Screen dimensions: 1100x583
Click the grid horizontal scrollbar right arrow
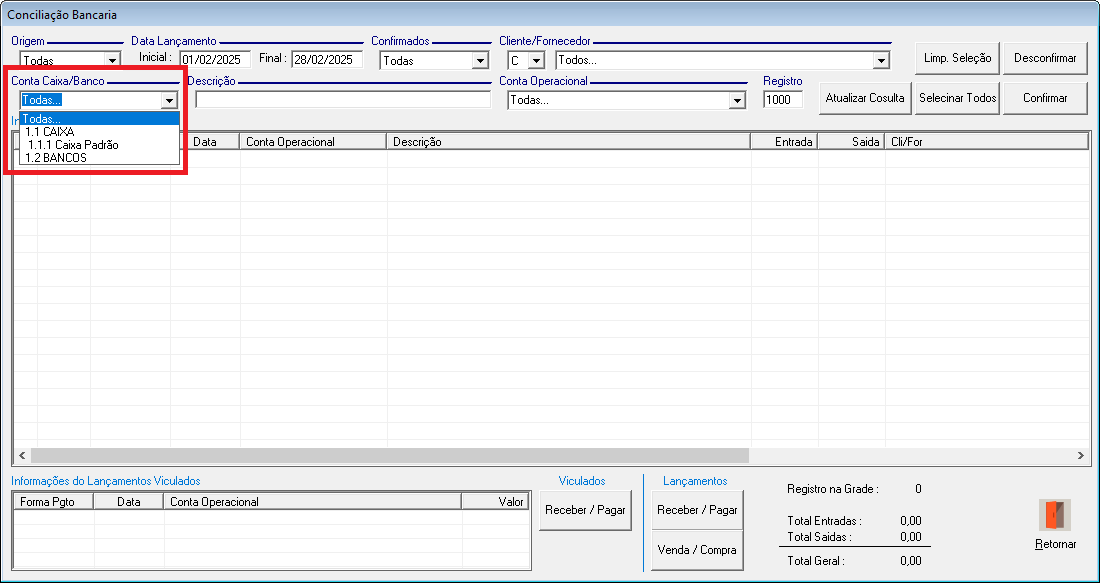1080,455
